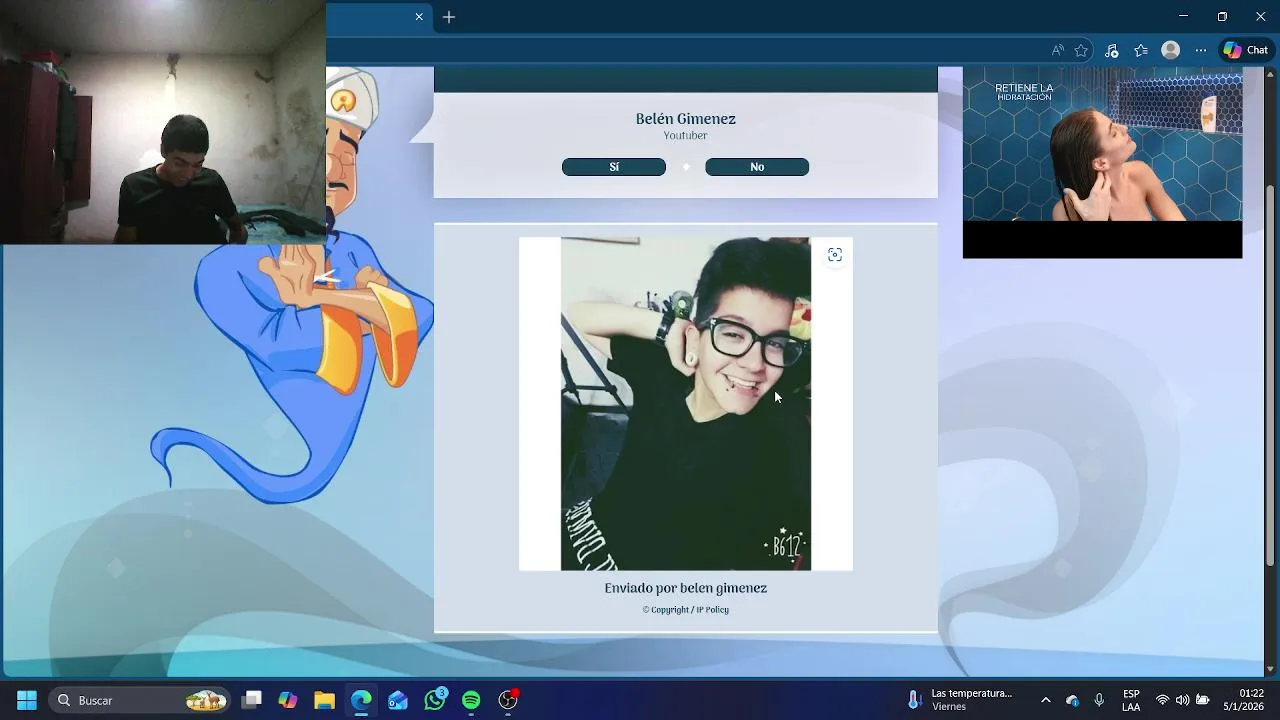The height and width of the screenshot is (720, 1280).
Task: Open the media control music icon
Action: [1112, 50]
